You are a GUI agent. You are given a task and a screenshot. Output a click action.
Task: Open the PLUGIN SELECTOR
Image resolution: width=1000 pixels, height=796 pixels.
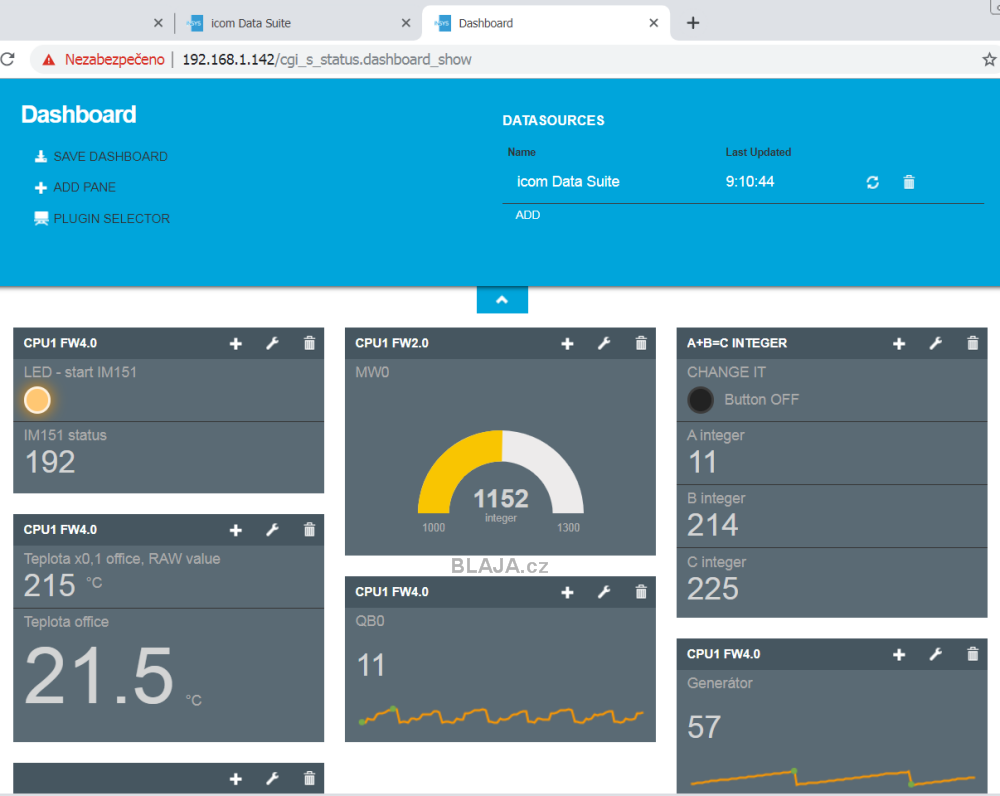point(102,219)
